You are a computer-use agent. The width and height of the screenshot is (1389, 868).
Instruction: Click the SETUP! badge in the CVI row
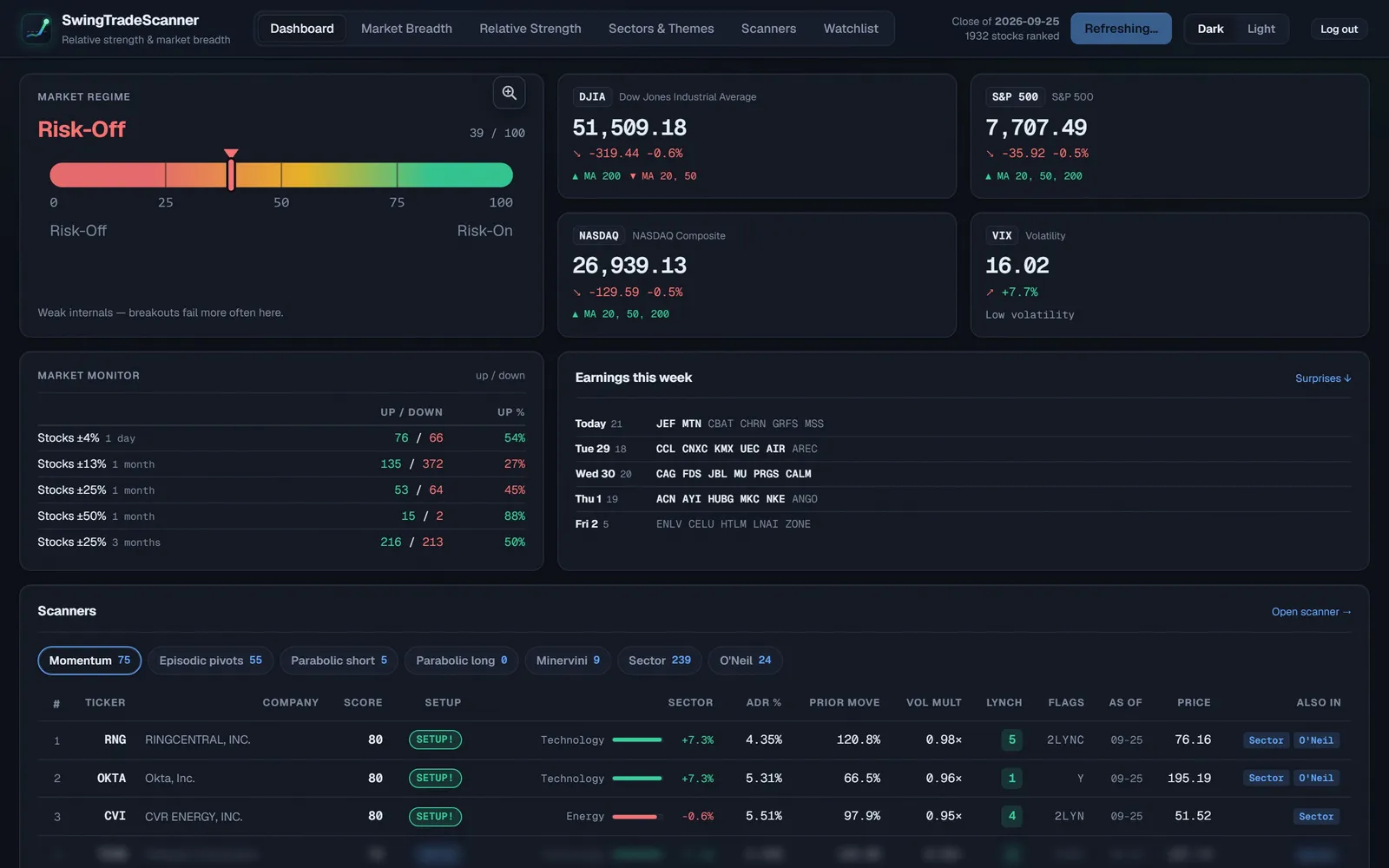[x=435, y=817]
